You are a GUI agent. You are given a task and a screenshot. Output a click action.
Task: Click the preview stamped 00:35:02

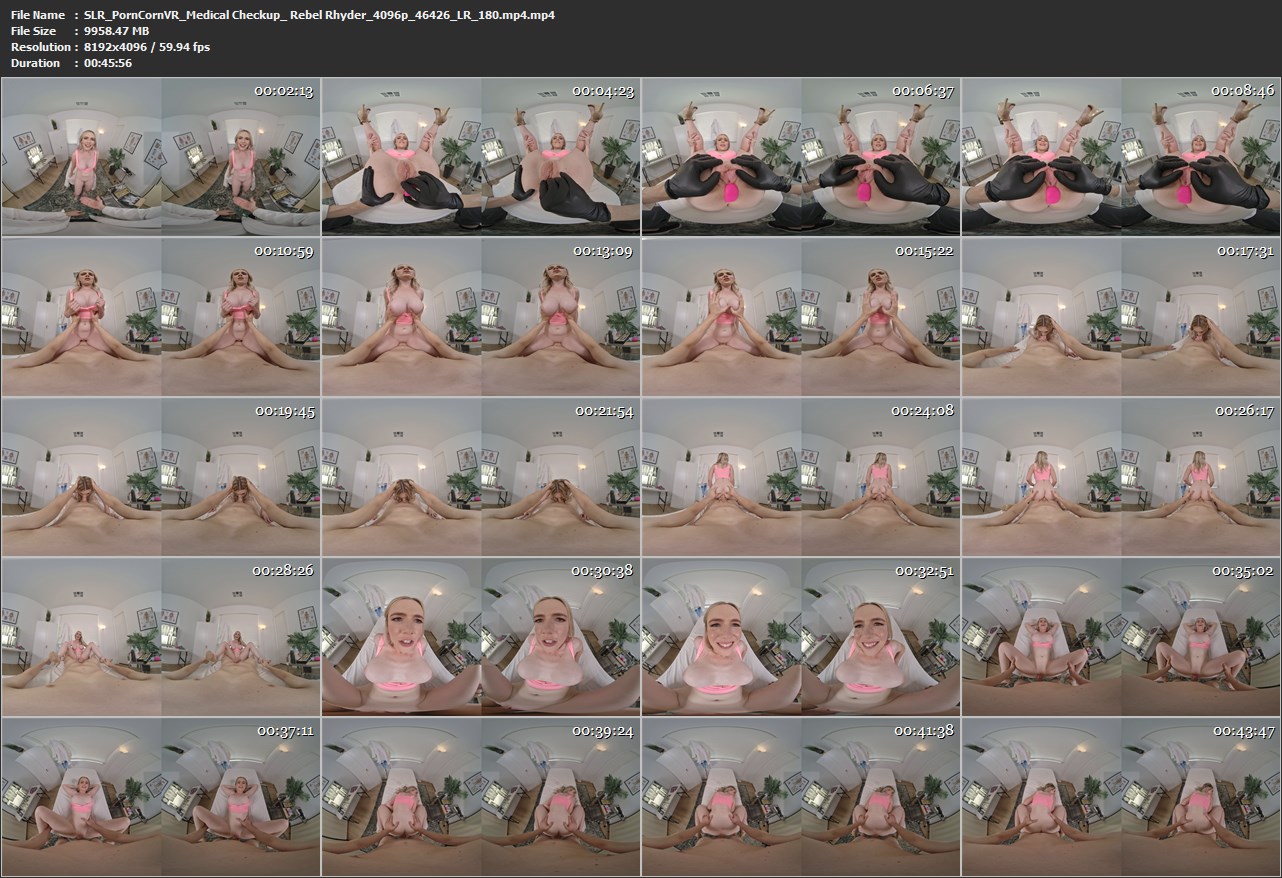click(x=1121, y=637)
